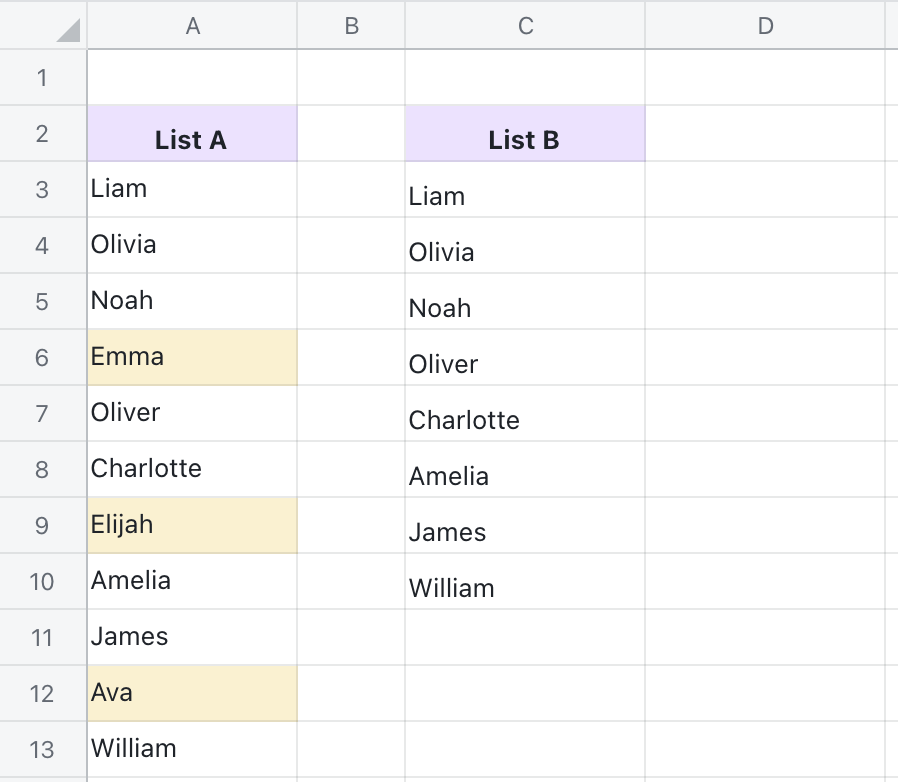Select column A by clicking its header
The width and height of the screenshot is (898, 782).
[x=192, y=25]
